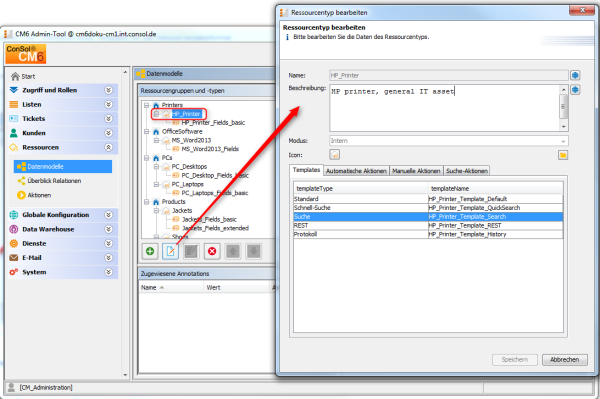Select MS_Word2013 tree item
Viewport: 600px width, 399px height.
(x=191, y=140)
